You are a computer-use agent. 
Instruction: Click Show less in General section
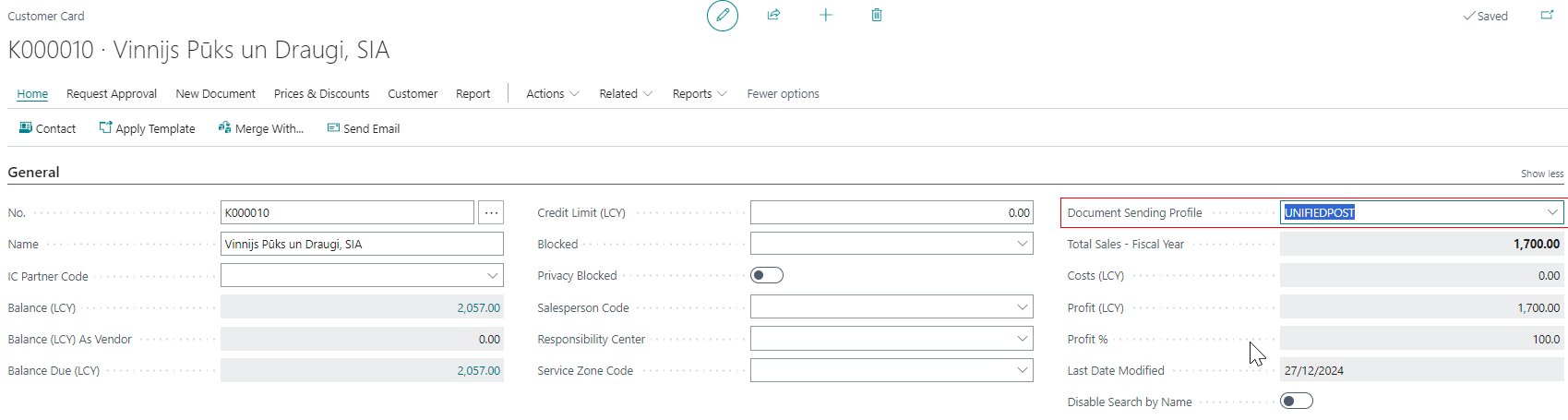[1541, 174]
